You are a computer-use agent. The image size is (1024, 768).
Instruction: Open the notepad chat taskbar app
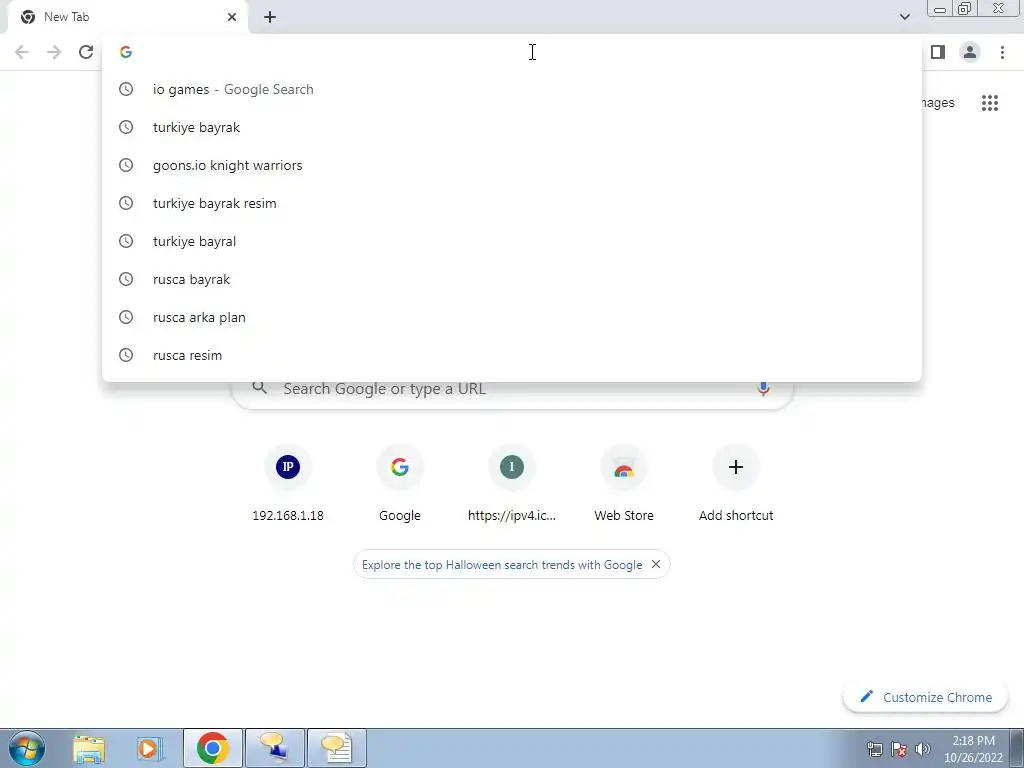tap(336, 748)
